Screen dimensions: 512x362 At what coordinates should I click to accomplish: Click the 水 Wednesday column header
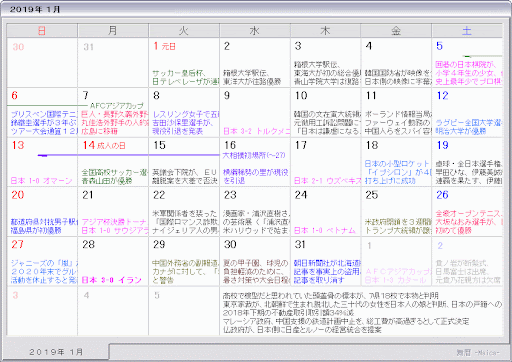(255, 31)
